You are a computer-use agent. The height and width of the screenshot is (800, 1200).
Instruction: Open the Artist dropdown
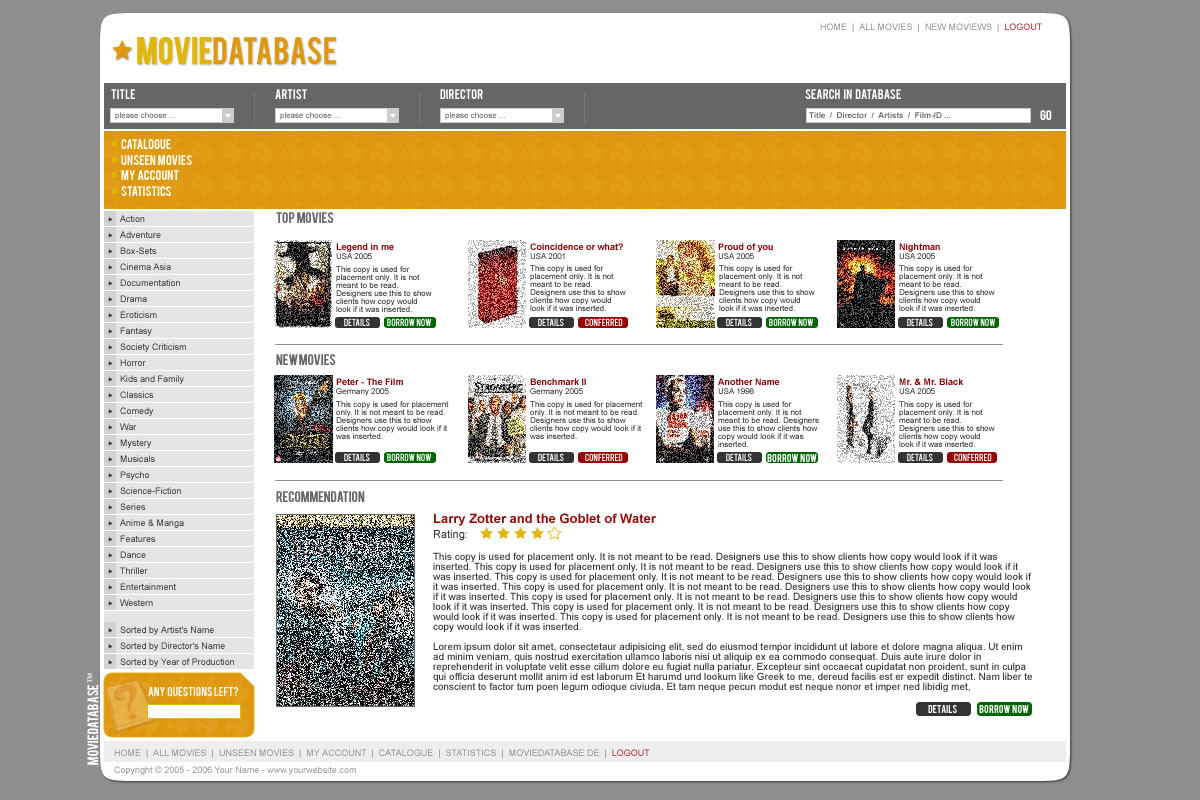337,115
